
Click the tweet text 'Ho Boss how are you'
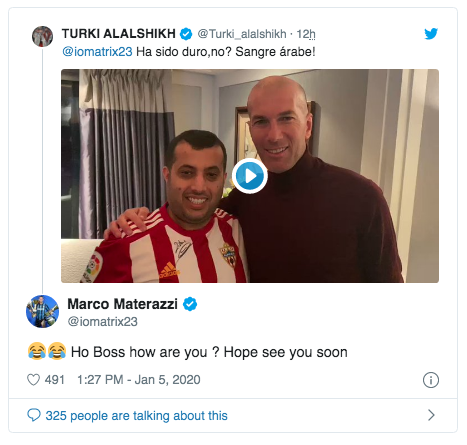tap(139, 352)
